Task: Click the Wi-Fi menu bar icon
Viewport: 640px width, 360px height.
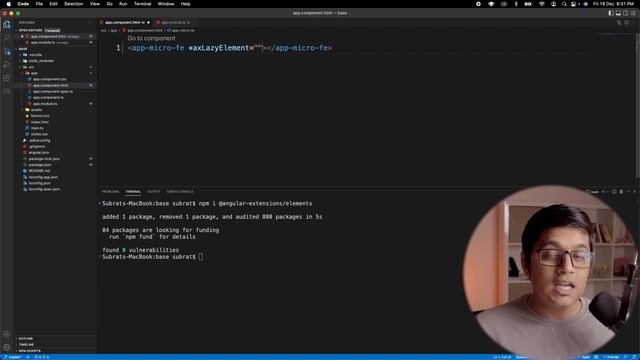Action: pyautogui.click(x=542, y=4)
